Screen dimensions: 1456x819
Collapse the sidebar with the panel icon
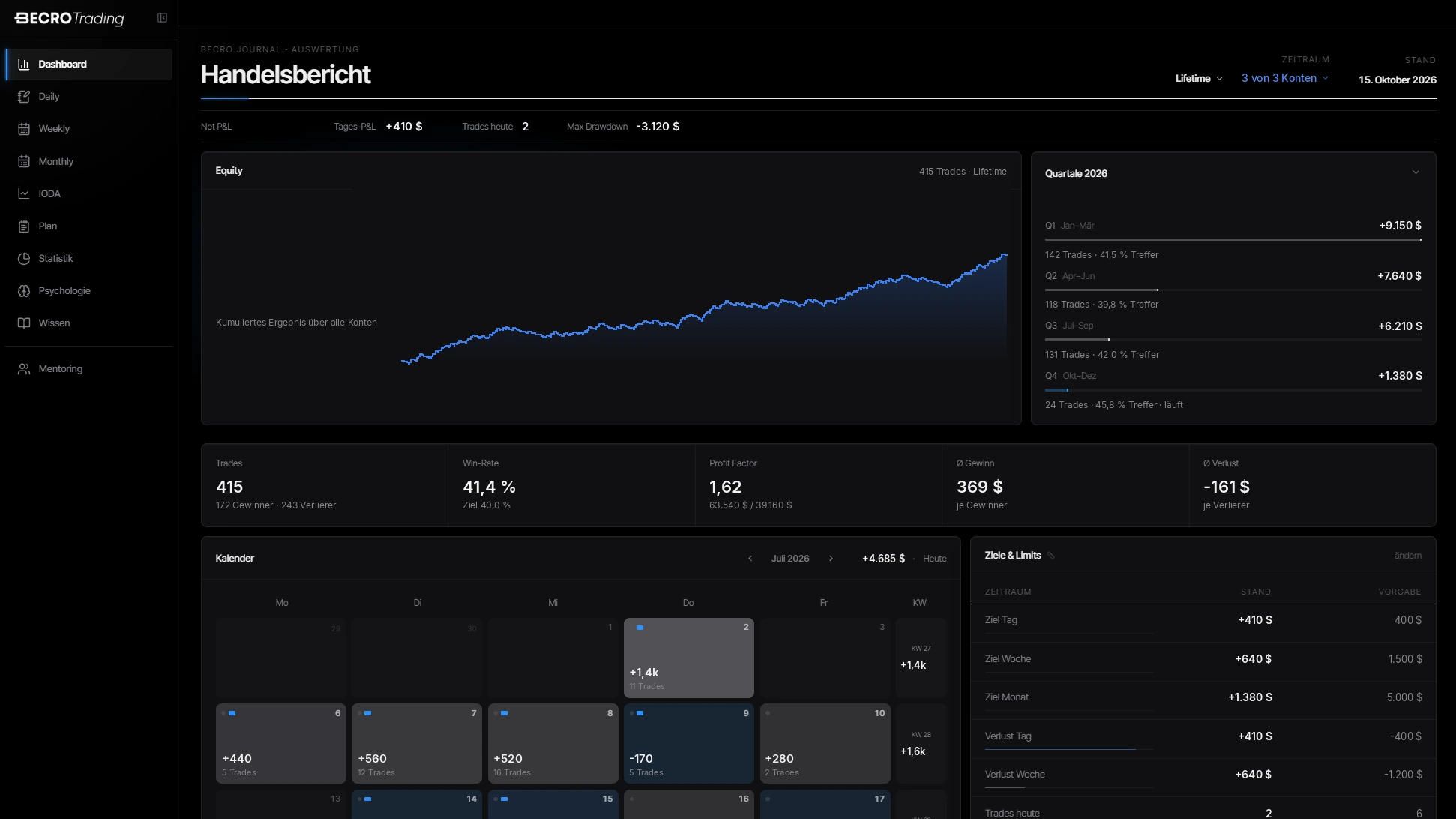[162, 18]
